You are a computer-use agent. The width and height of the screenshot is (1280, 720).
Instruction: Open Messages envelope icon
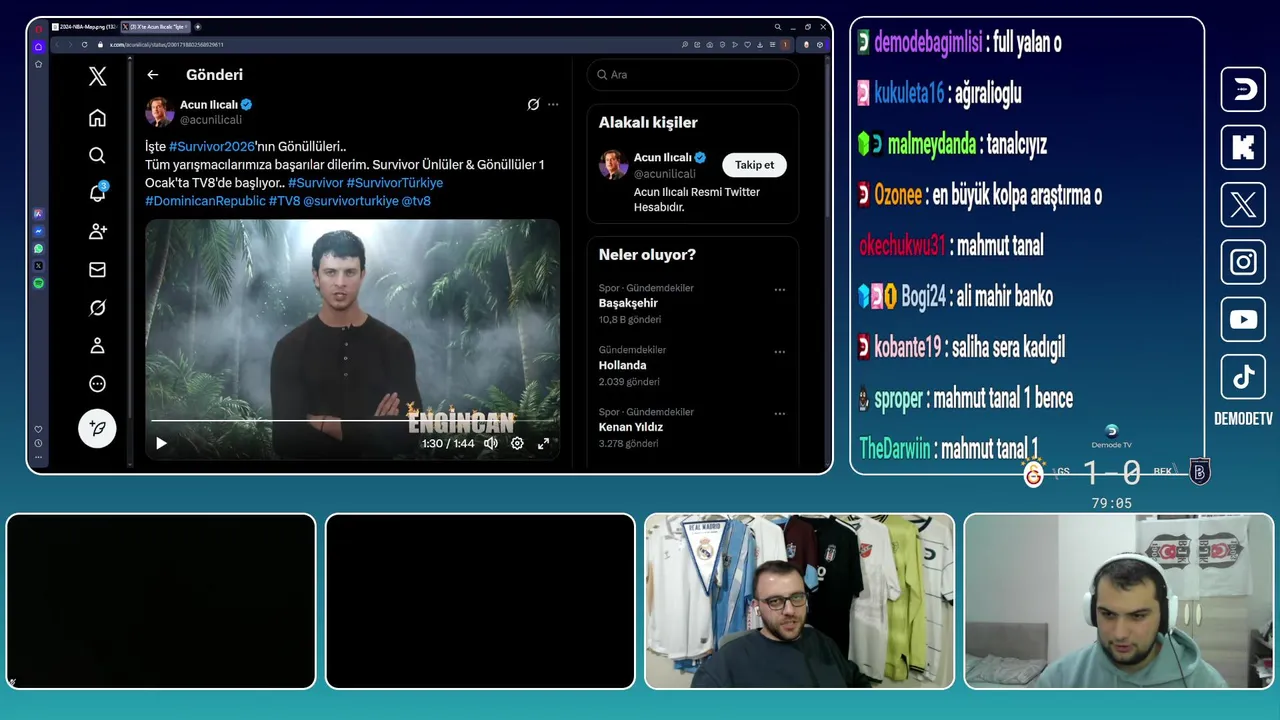(x=97, y=269)
